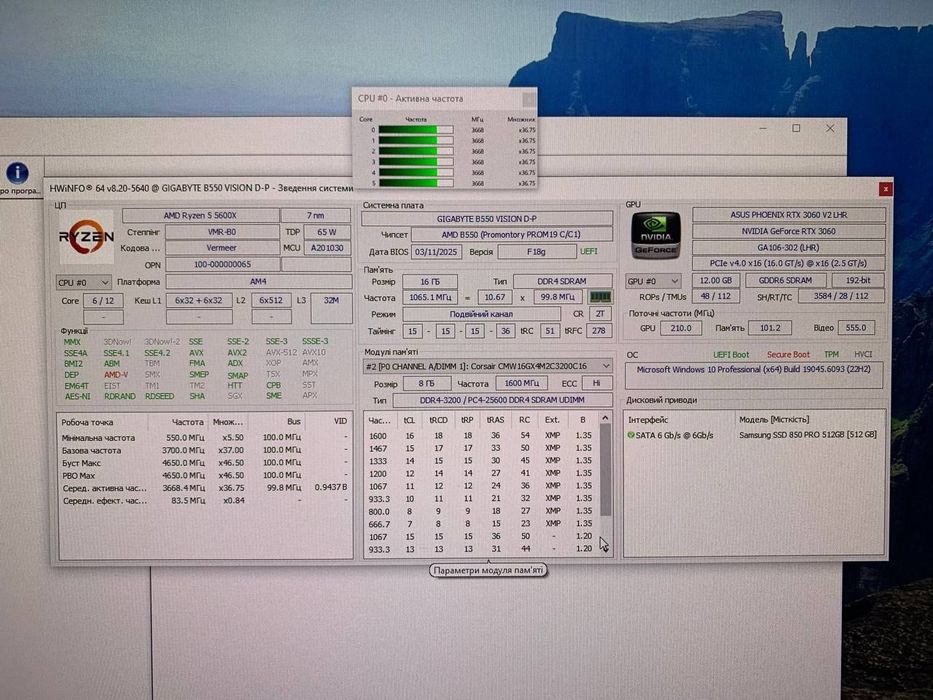
Task: Click the DDR4 SDRAM type field
Action: click(x=562, y=281)
